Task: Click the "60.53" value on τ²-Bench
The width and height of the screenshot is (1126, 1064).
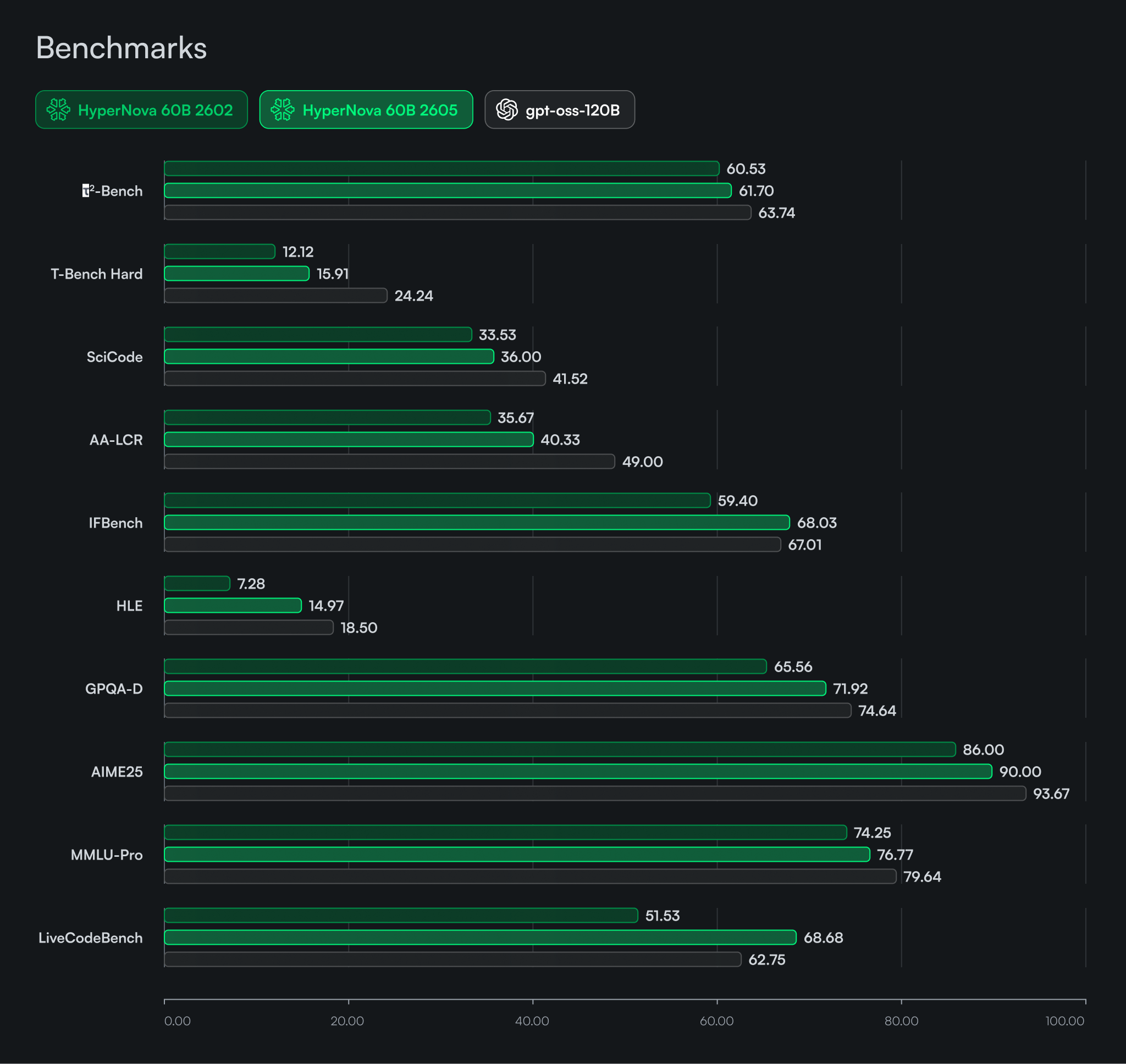Action: (x=746, y=169)
